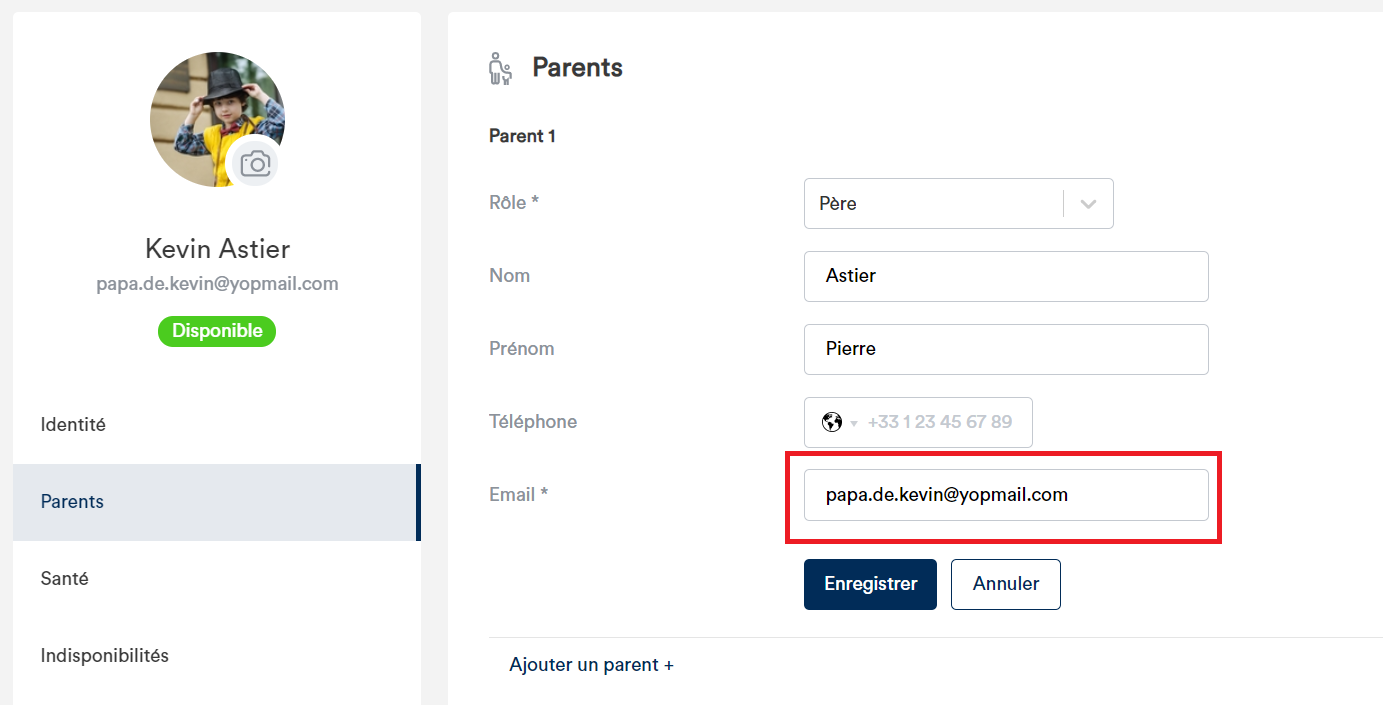The width and height of the screenshot is (1383, 705).
Task: Click the camera icon on profile photo
Action: coord(255,163)
